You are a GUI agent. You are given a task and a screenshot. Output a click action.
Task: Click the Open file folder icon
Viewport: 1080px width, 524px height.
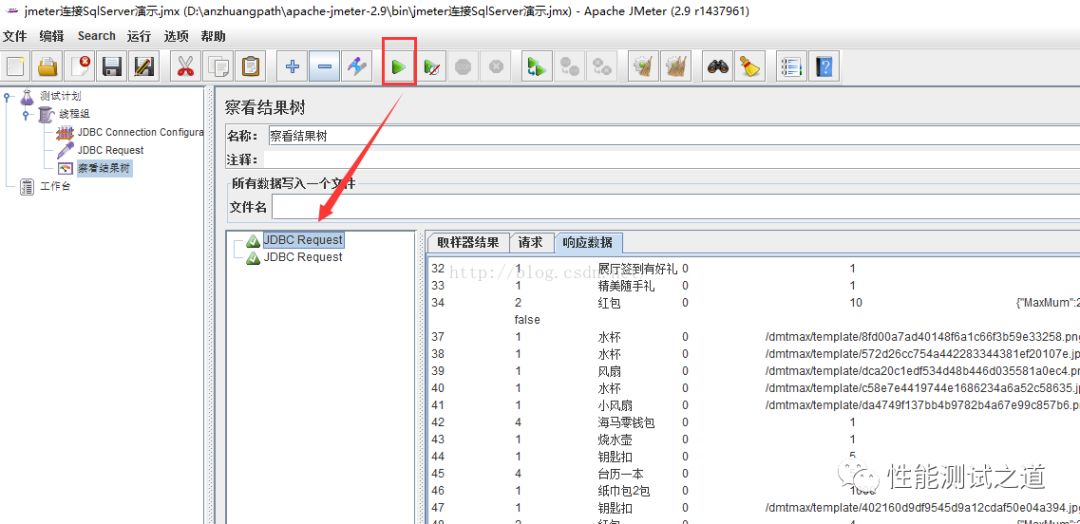(x=48, y=67)
